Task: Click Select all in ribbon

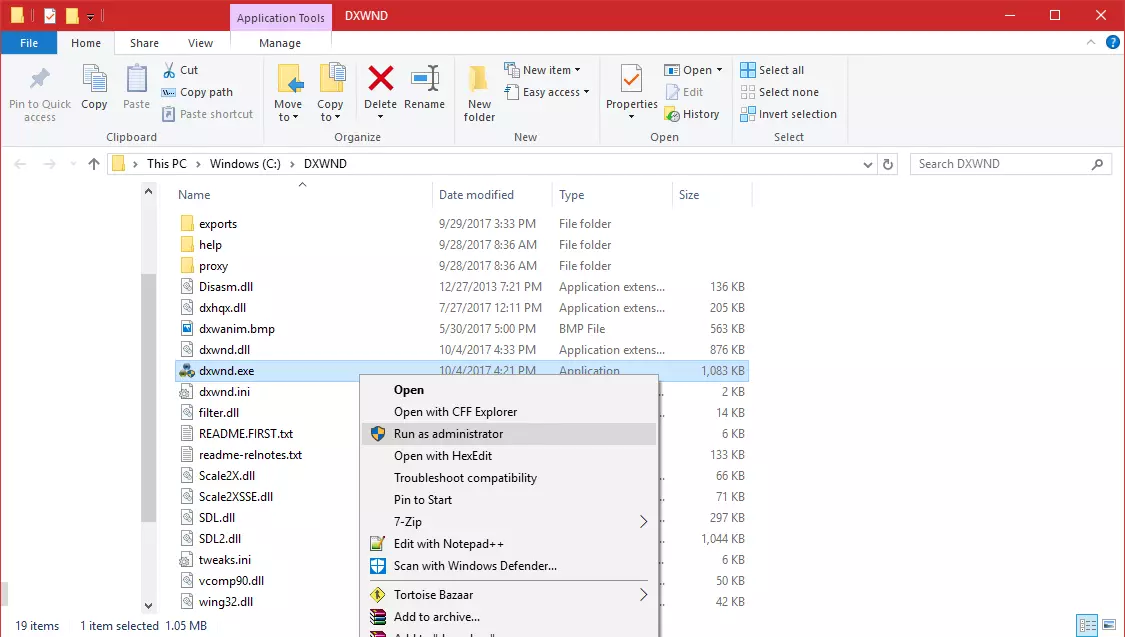Action: (x=772, y=70)
